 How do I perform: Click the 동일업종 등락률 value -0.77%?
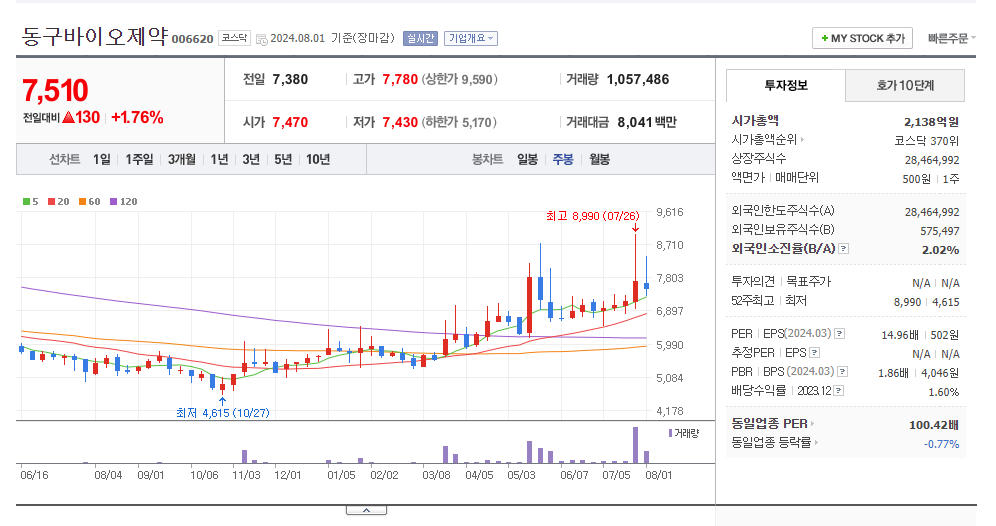point(941,444)
